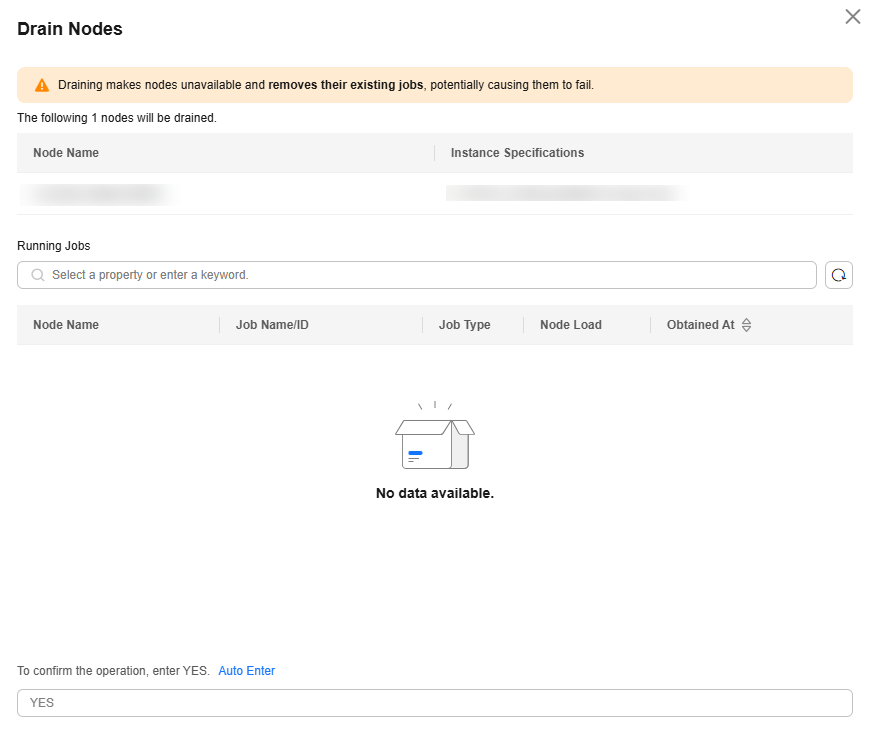
Task: Select the blurred instance specification cell
Action: click(x=565, y=194)
